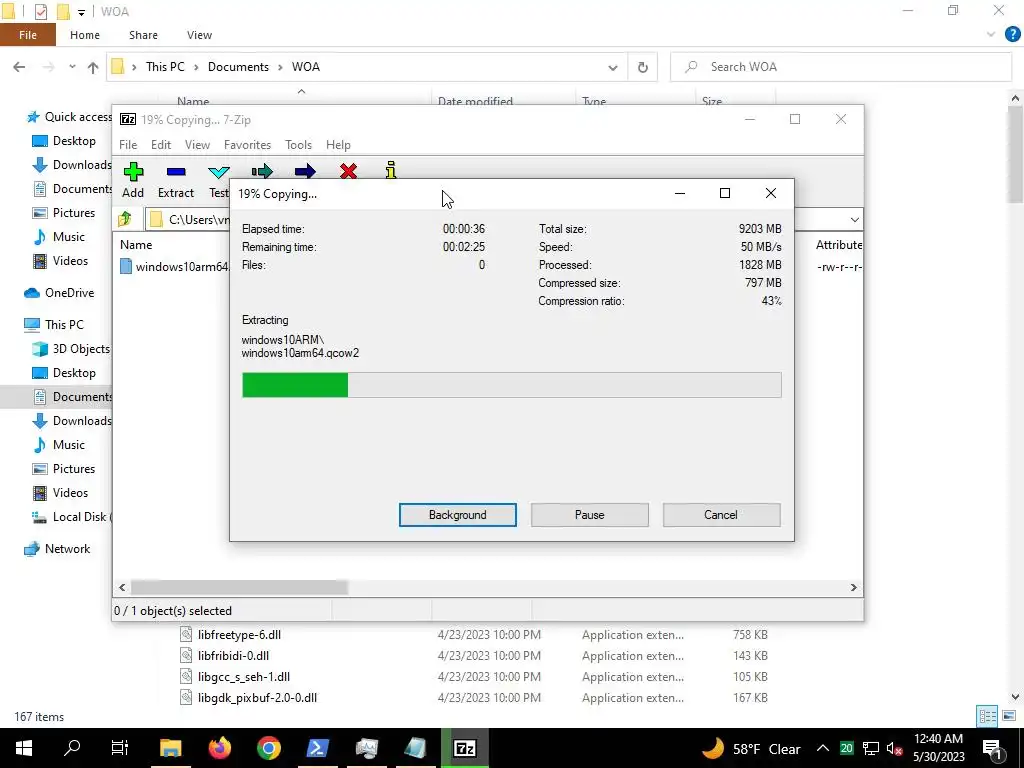Switch to Explorer View ribbon tab
Image resolution: width=1024 pixels, height=768 pixels.
(199, 35)
